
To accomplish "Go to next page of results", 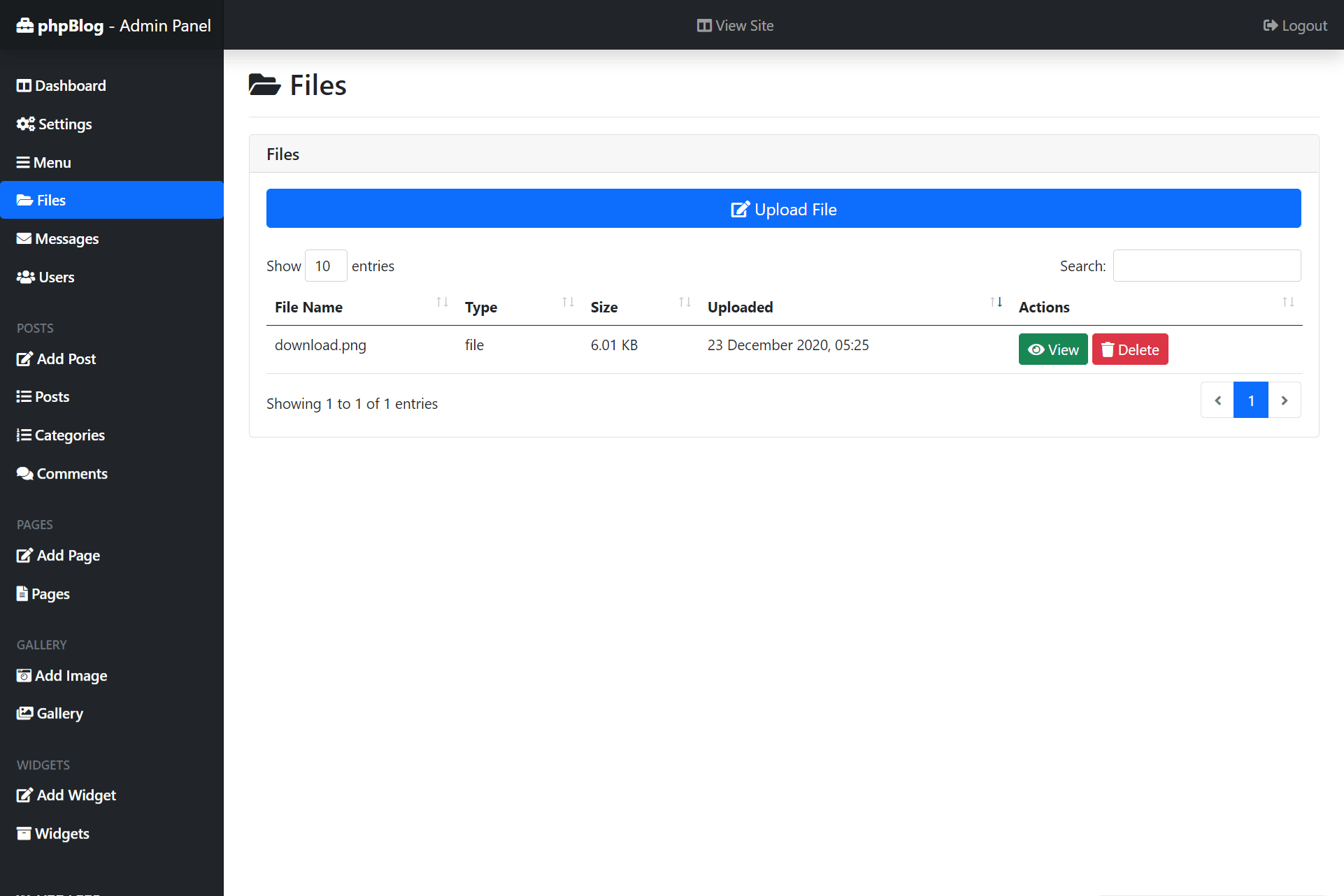I will click(x=1284, y=400).
